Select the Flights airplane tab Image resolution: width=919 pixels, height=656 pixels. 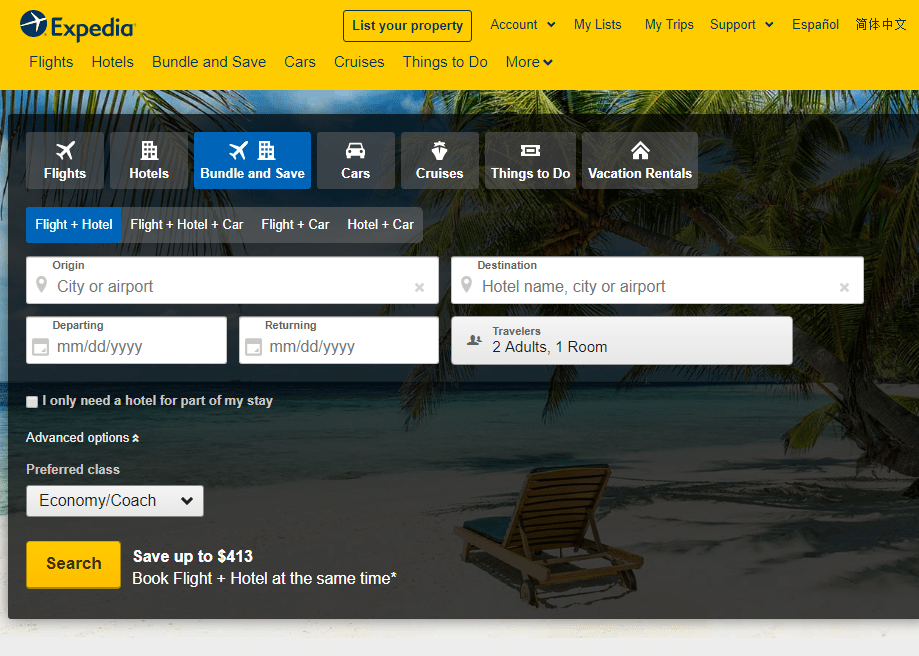(x=65, y=160)
